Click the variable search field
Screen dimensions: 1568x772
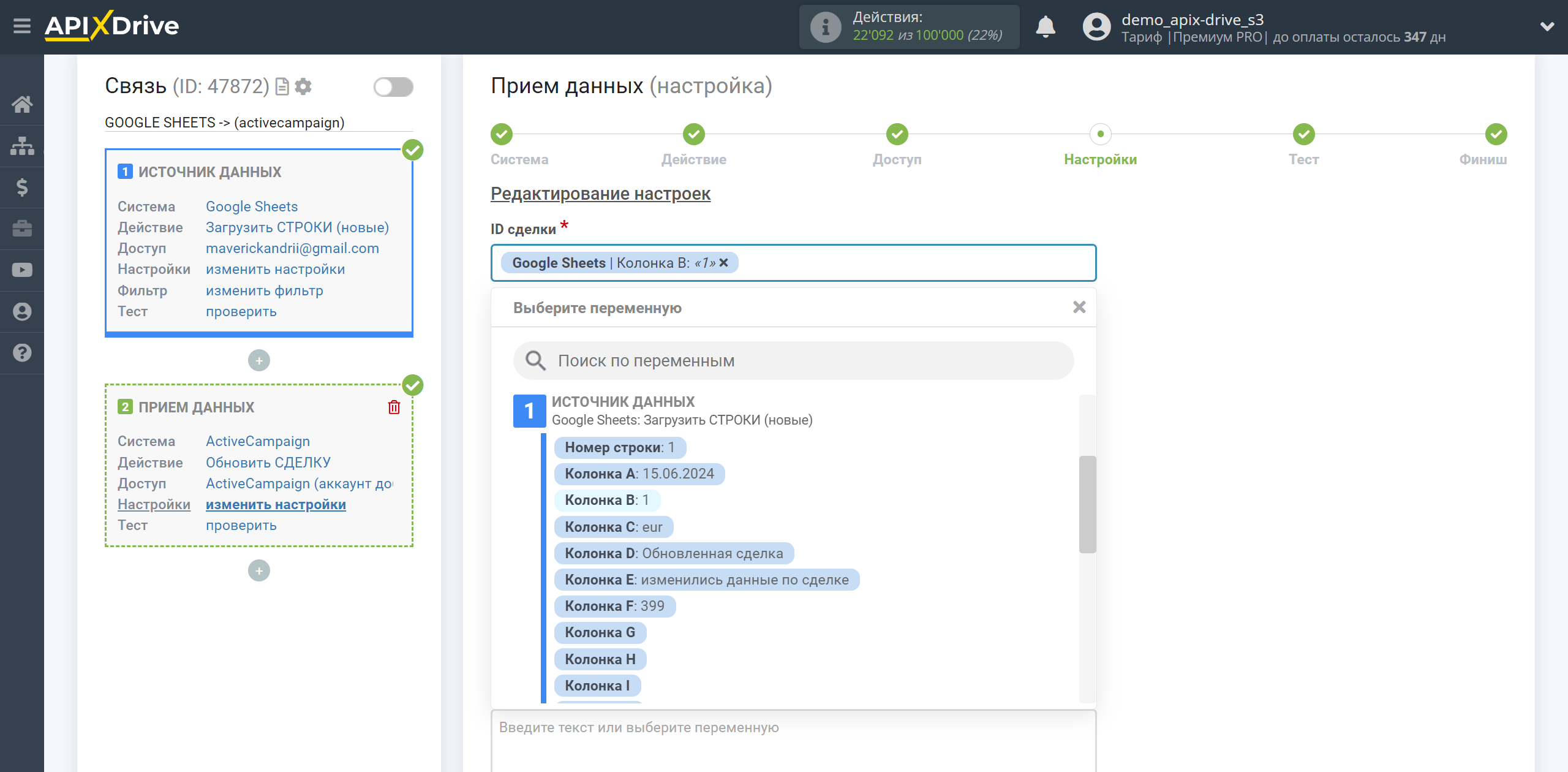tap(794, 361)
